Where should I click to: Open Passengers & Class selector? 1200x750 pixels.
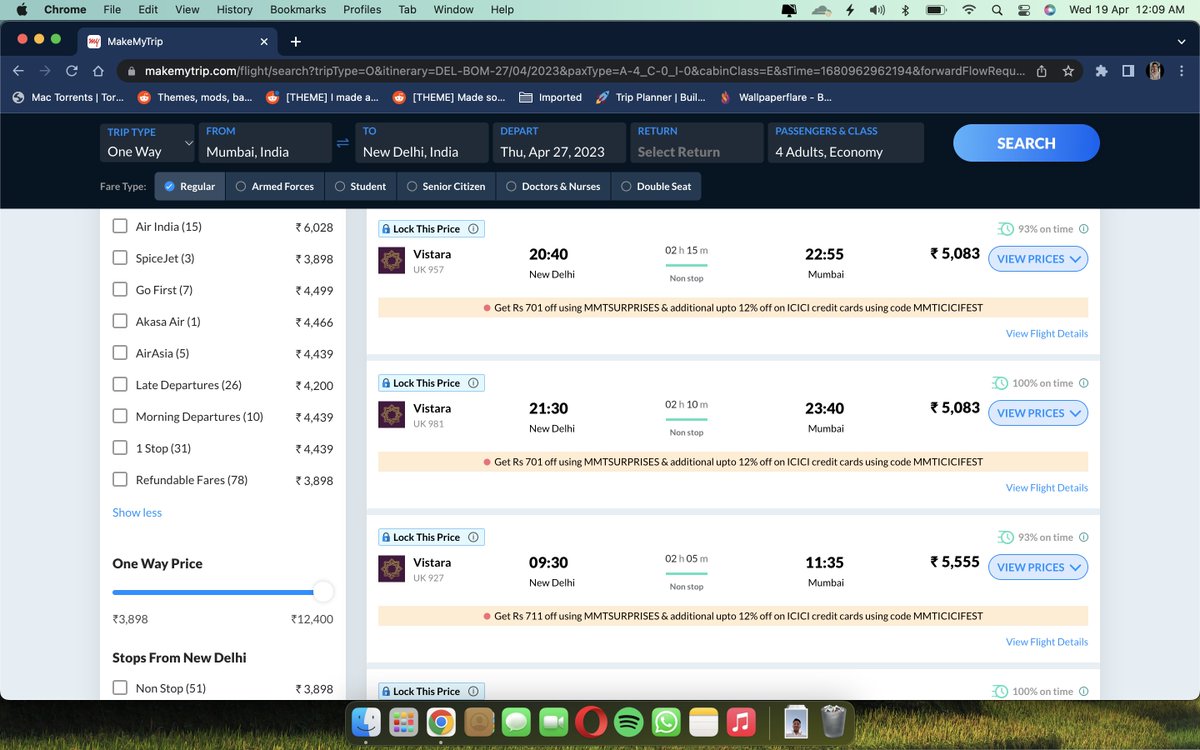pyautogui.click(x=845, y=143)
